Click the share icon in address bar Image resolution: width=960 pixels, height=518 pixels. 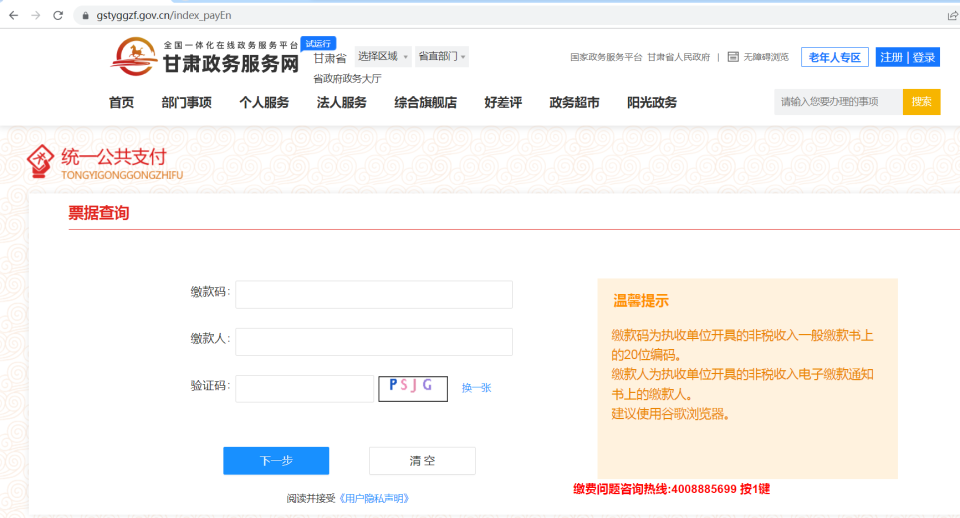point(952,16)
